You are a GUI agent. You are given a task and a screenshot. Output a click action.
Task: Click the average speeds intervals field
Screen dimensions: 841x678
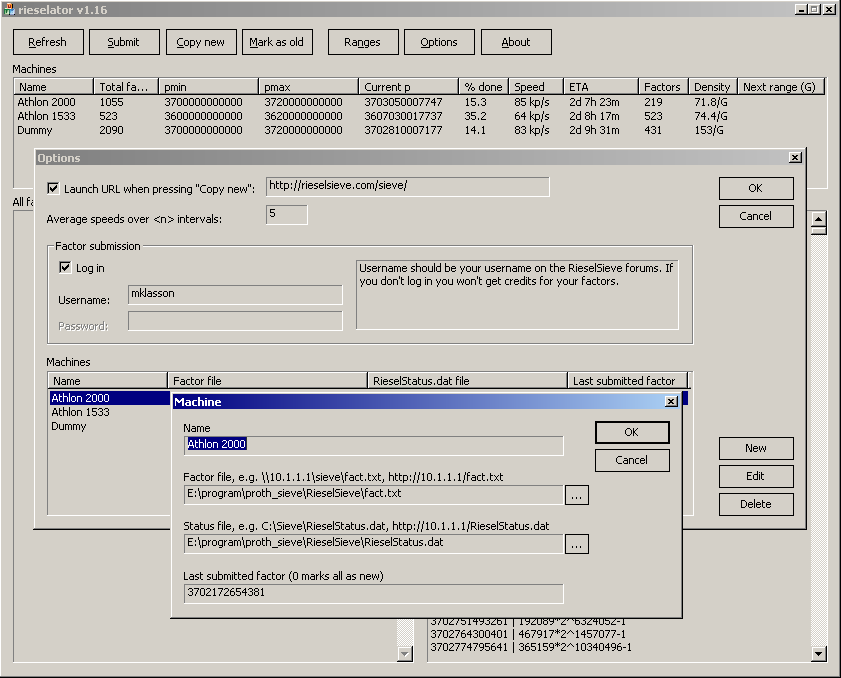pos(286,215)
